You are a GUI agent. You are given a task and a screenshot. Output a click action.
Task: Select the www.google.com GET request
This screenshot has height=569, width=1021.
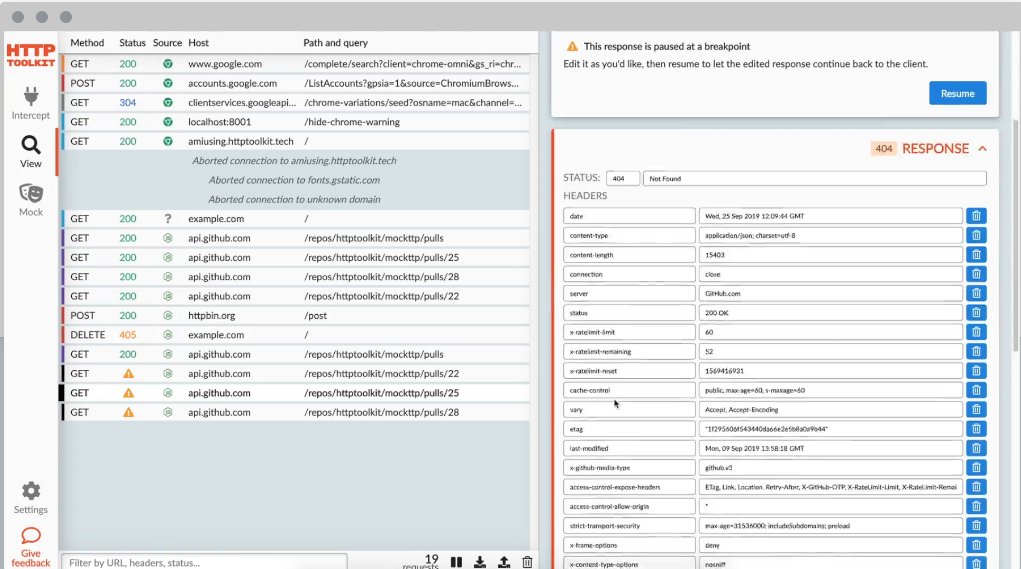tap(296, 64)
